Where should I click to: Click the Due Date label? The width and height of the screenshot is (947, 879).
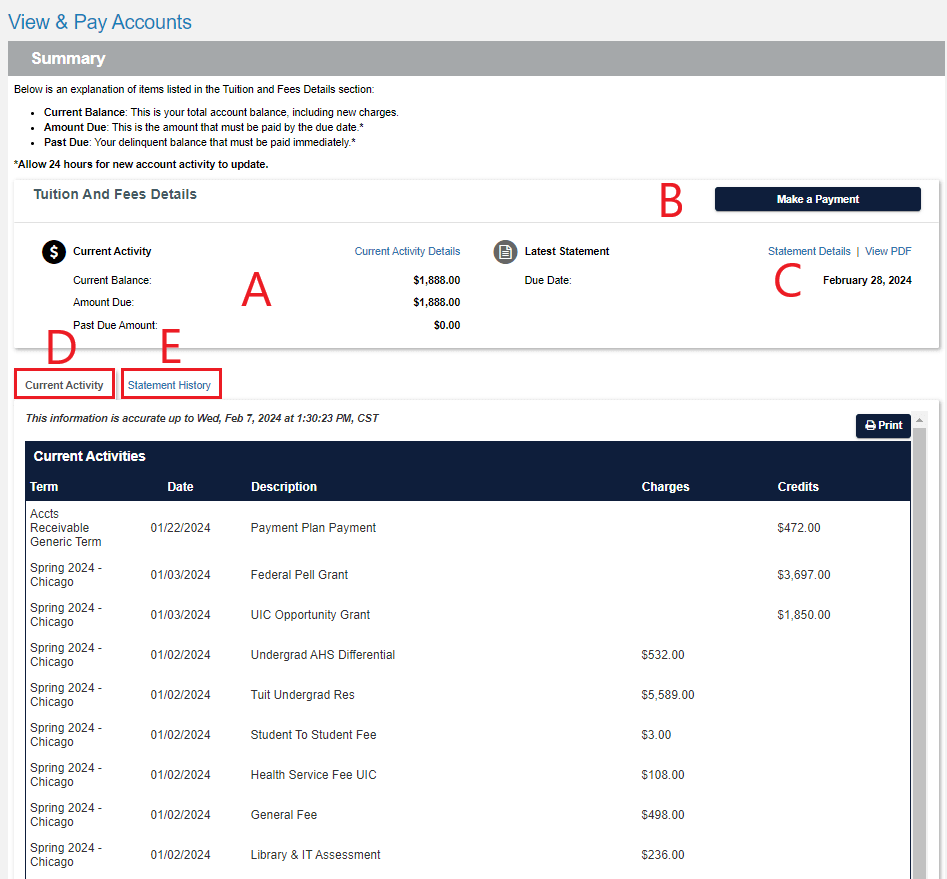(x=548, y=280)
